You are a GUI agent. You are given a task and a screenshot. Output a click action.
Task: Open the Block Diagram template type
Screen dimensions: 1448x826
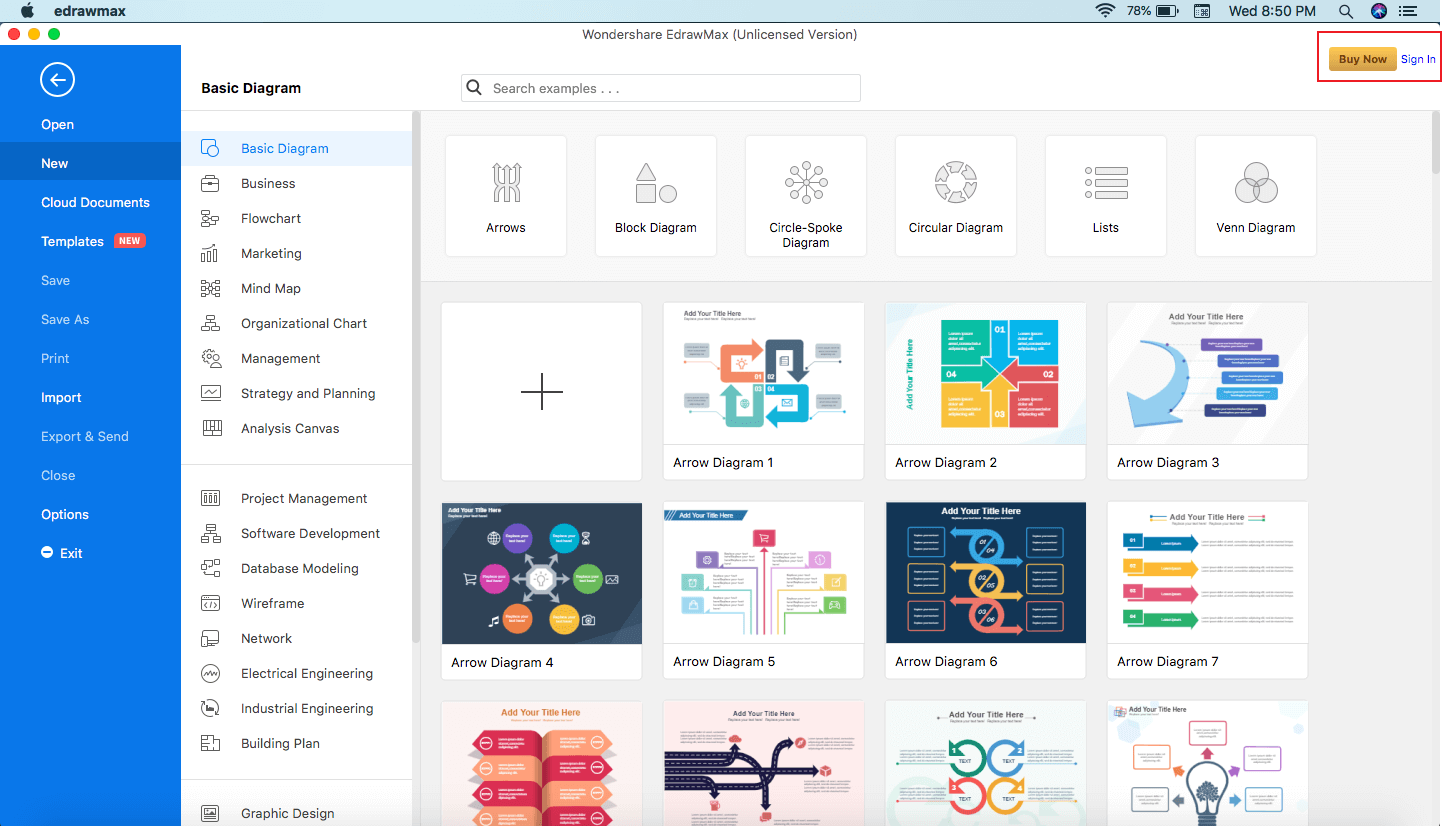pyautogui.click(x=656, y=196)
